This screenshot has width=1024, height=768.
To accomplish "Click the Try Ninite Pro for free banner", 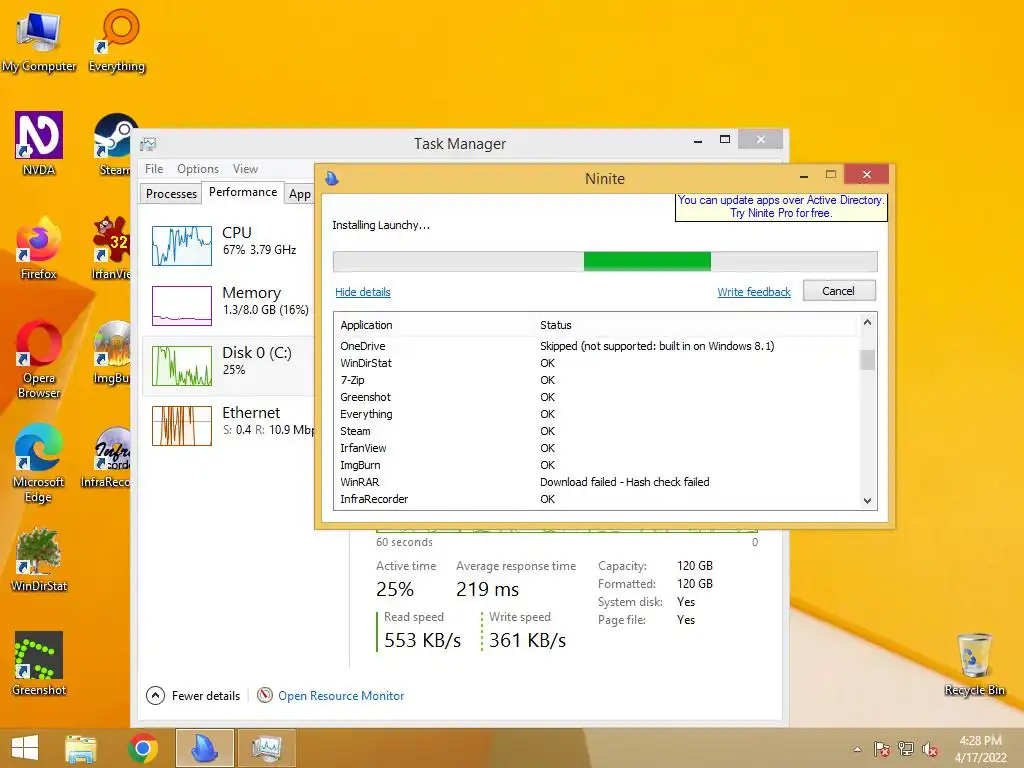I will pyautogui.click(x=781, y=206).
